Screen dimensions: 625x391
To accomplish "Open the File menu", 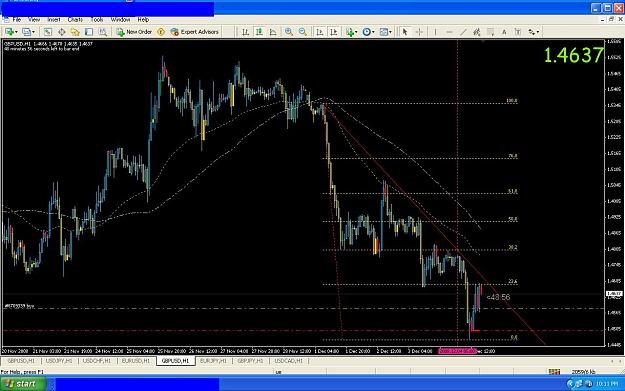I will [x=17, y=20].
